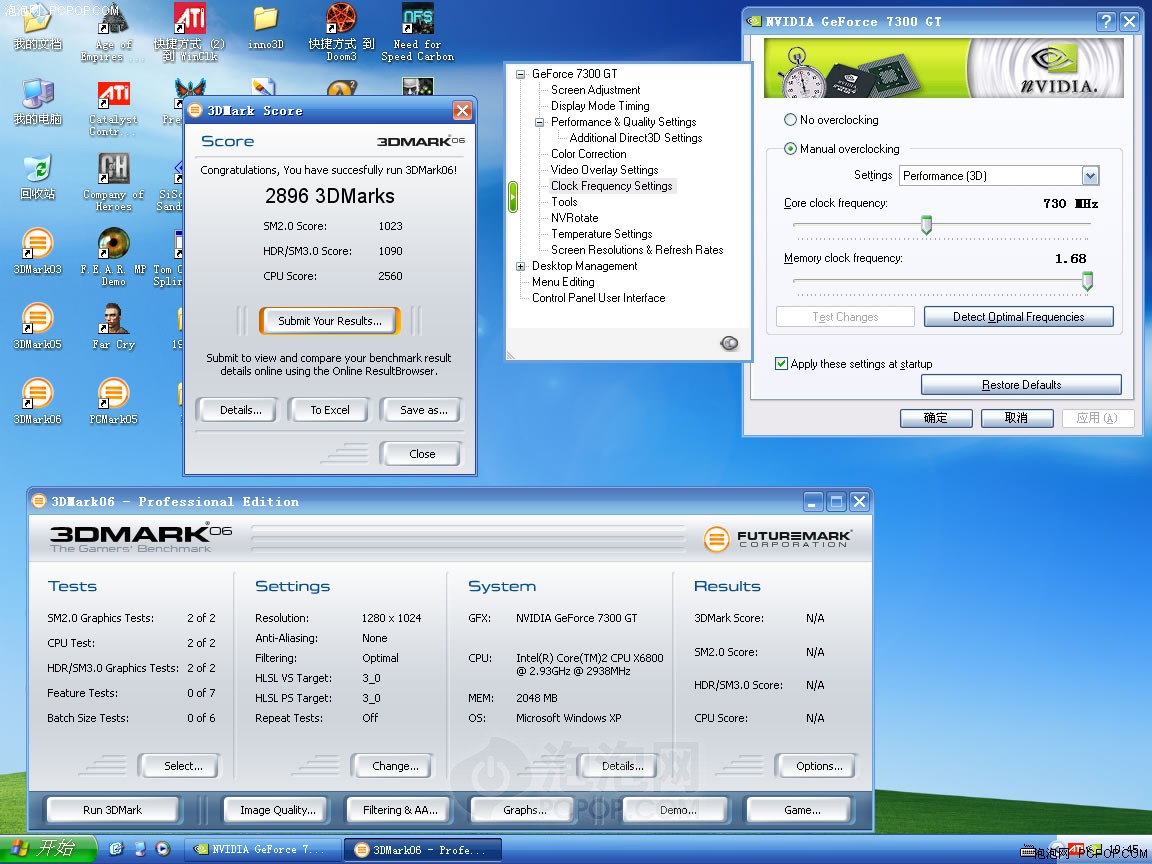Screen dimensions: 1152x864
Task: Click the core clock frequency slider handle
Action: click(x=926, y=226)
